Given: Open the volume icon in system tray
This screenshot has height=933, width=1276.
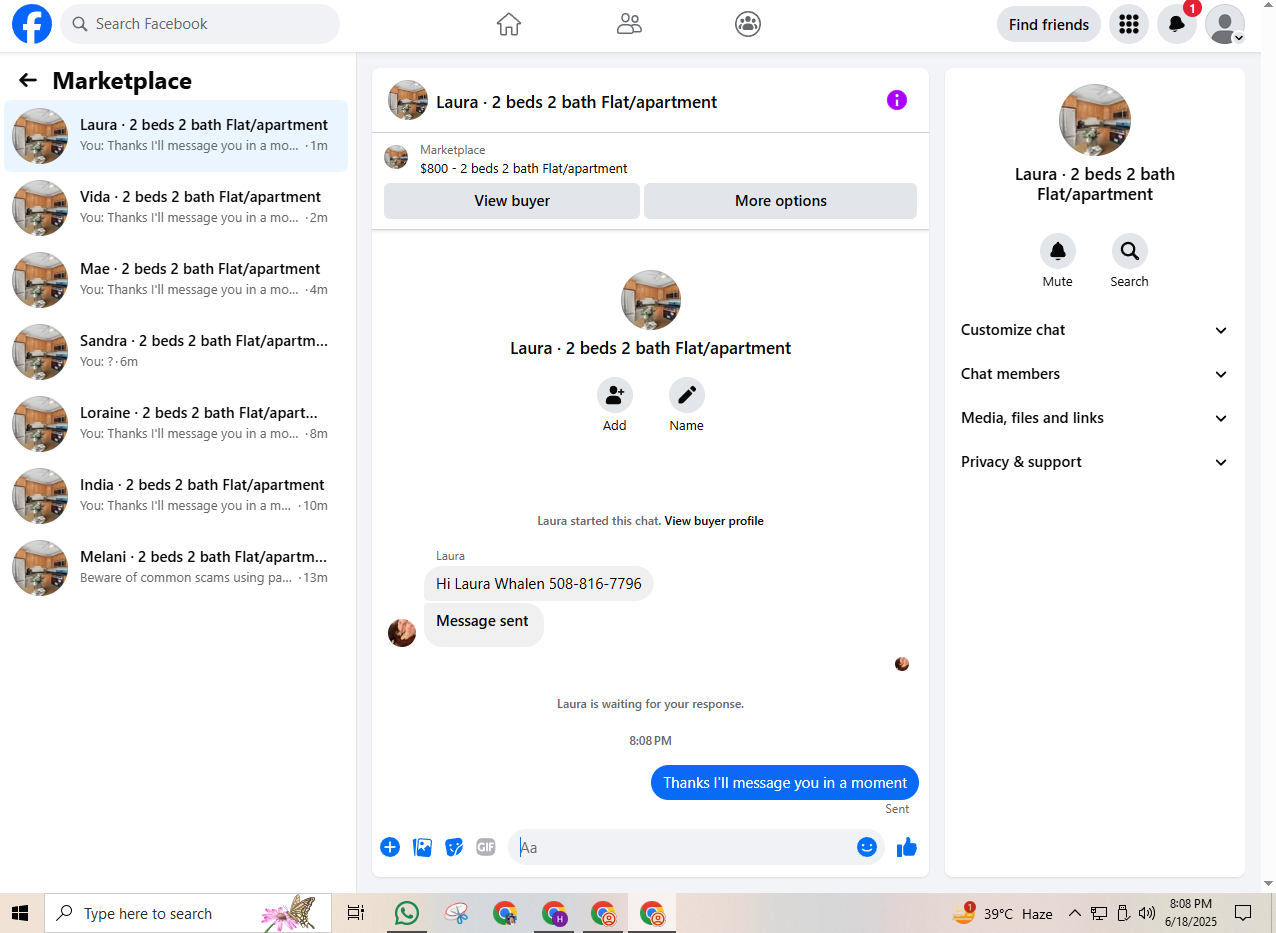Looking at the screenshot, I should [x=1147, y=913].
